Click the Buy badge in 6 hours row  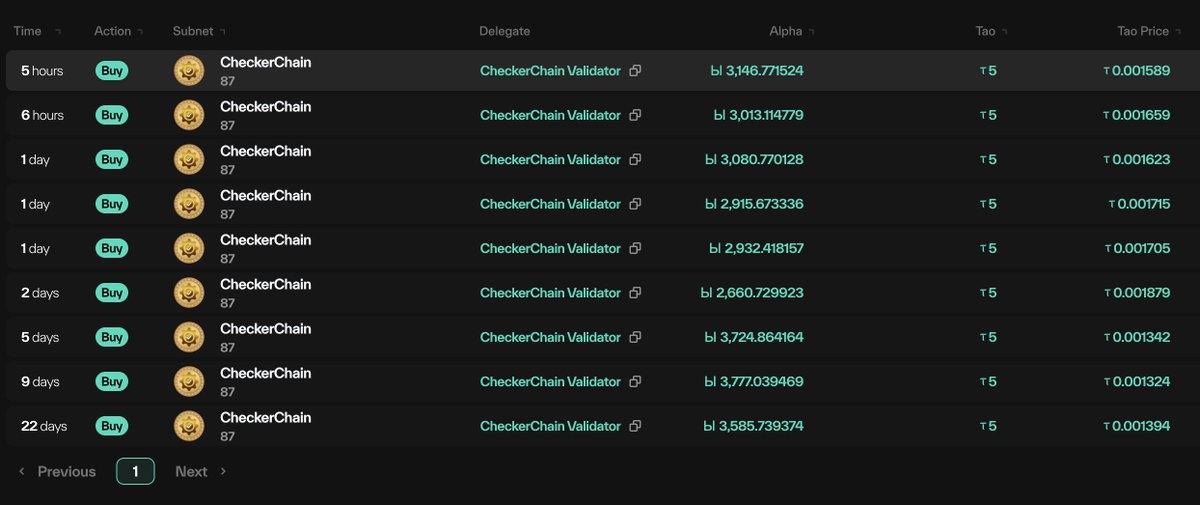point(112,115)
